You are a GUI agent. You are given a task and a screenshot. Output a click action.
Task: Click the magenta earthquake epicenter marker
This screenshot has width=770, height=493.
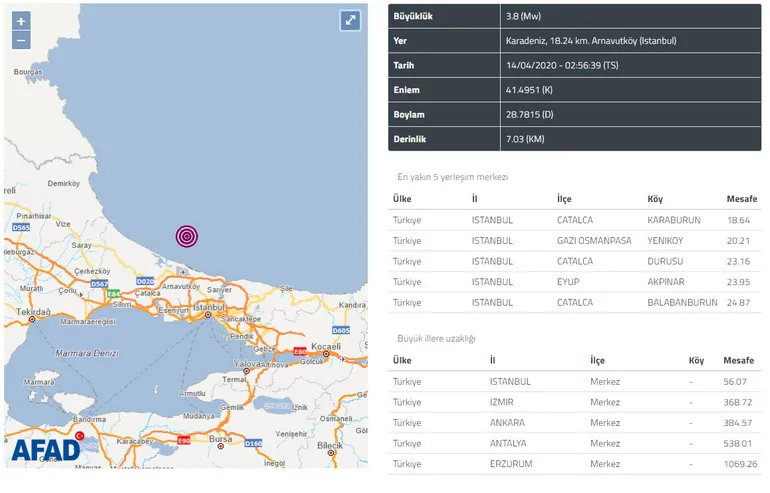click(187, 235)
